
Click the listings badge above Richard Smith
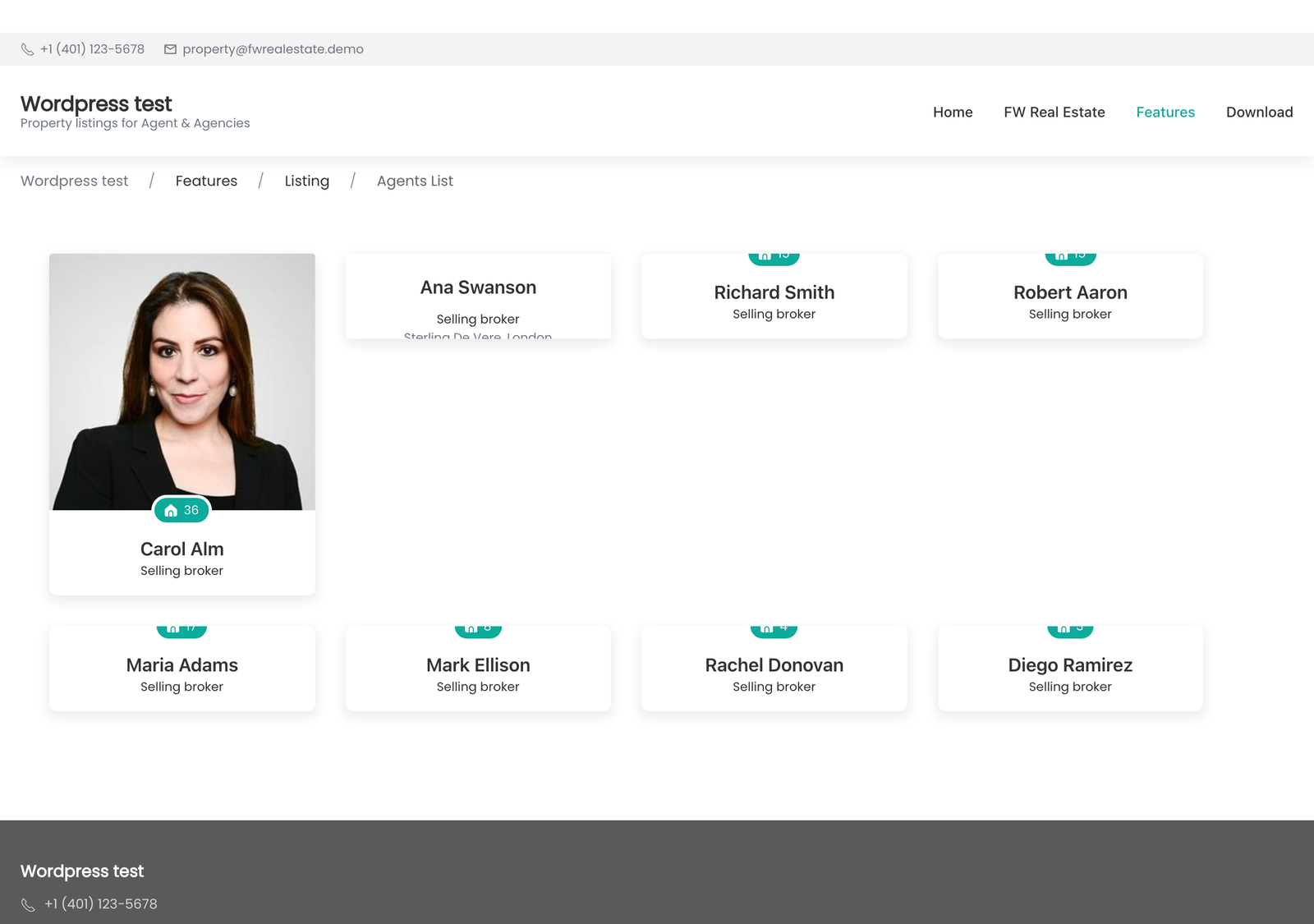coord(774,259)
